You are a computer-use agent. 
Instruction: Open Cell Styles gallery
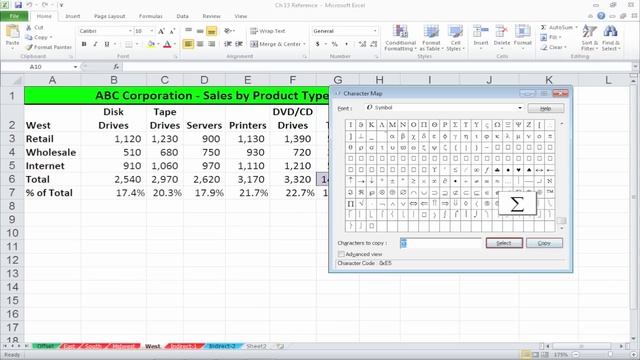pyautogui.click(x=455, y=38)
